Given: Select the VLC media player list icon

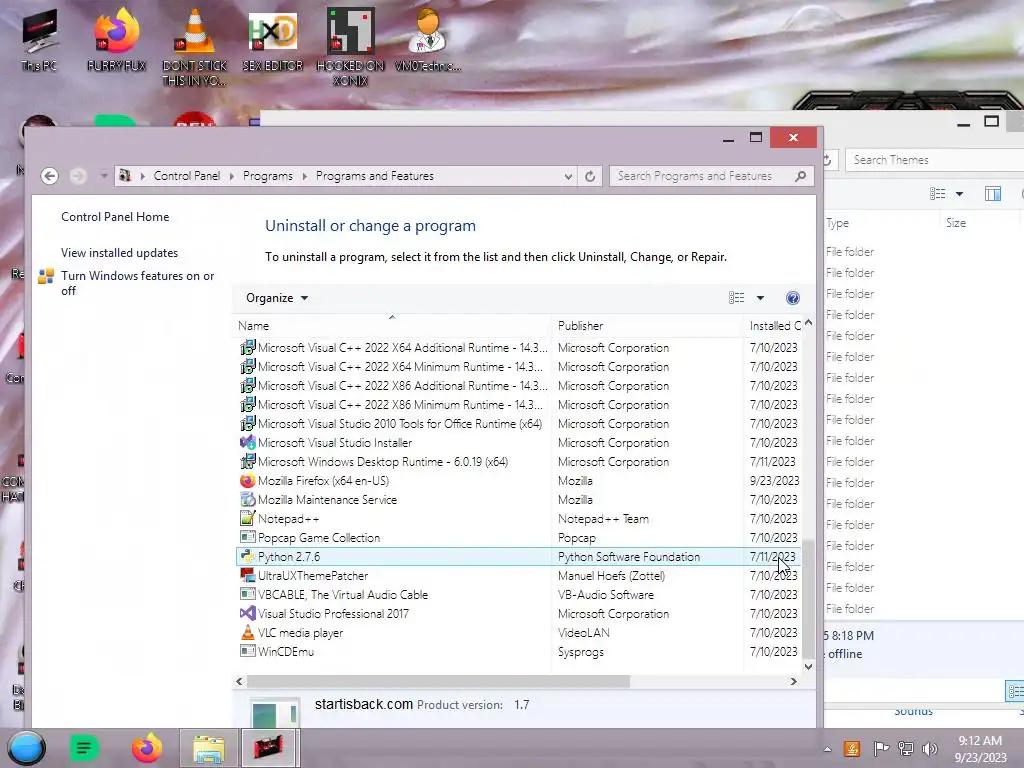Looking at the screenshot, I should 248,632.
